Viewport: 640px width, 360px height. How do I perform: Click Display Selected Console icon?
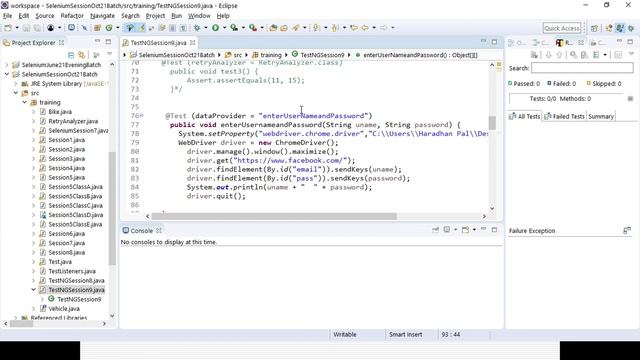pyautogui.click(x=447, y=230)
